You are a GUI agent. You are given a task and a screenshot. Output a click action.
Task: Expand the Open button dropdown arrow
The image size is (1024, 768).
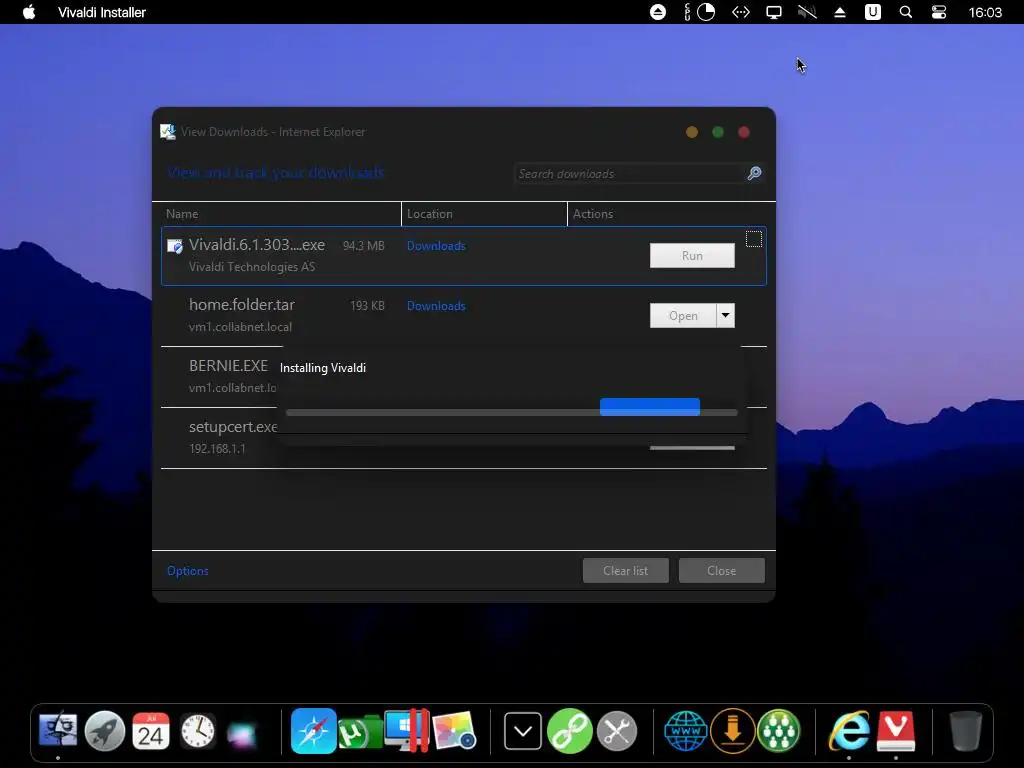pyautogui.click(x=726, y=315)
